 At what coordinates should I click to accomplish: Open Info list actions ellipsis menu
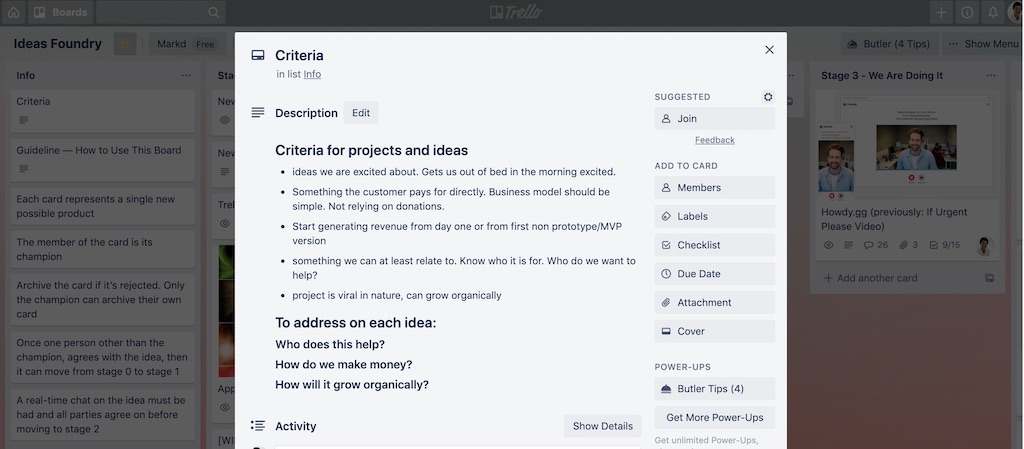tap(186, 76)
